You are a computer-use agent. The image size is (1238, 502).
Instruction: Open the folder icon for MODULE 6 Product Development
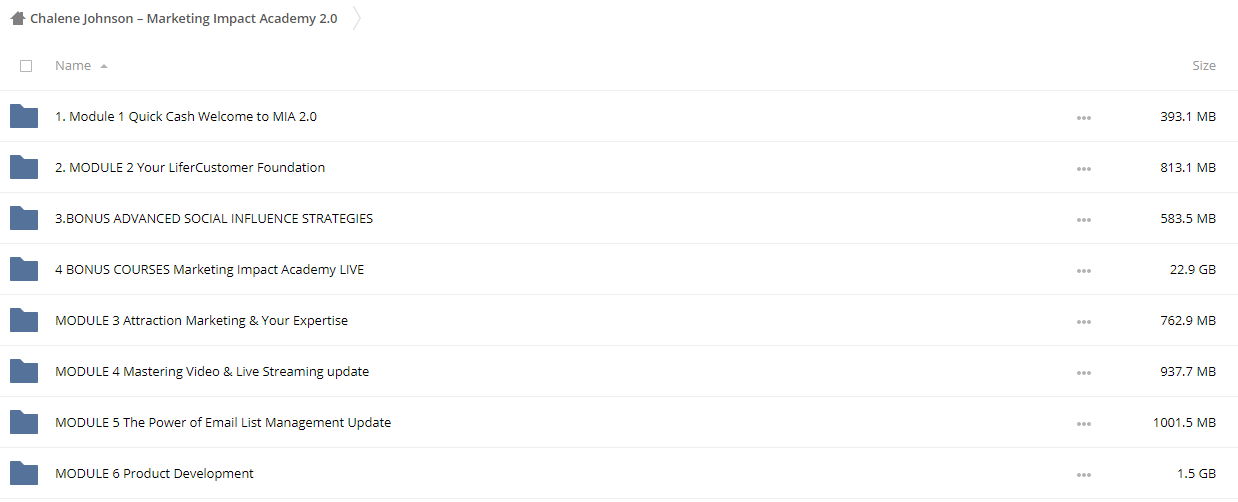point(24,474)
